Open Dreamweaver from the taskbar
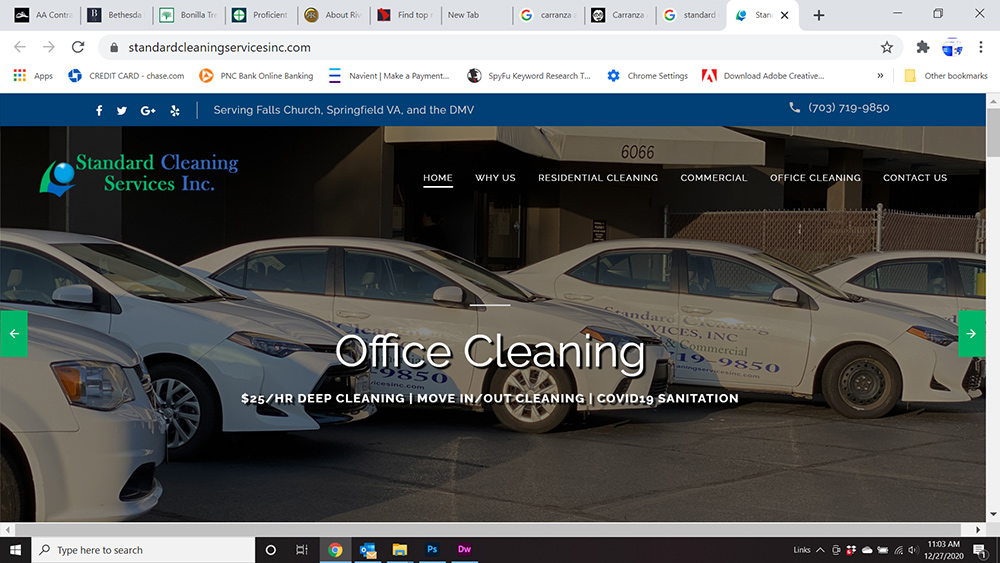1000x563 pixels. point(464,550)
